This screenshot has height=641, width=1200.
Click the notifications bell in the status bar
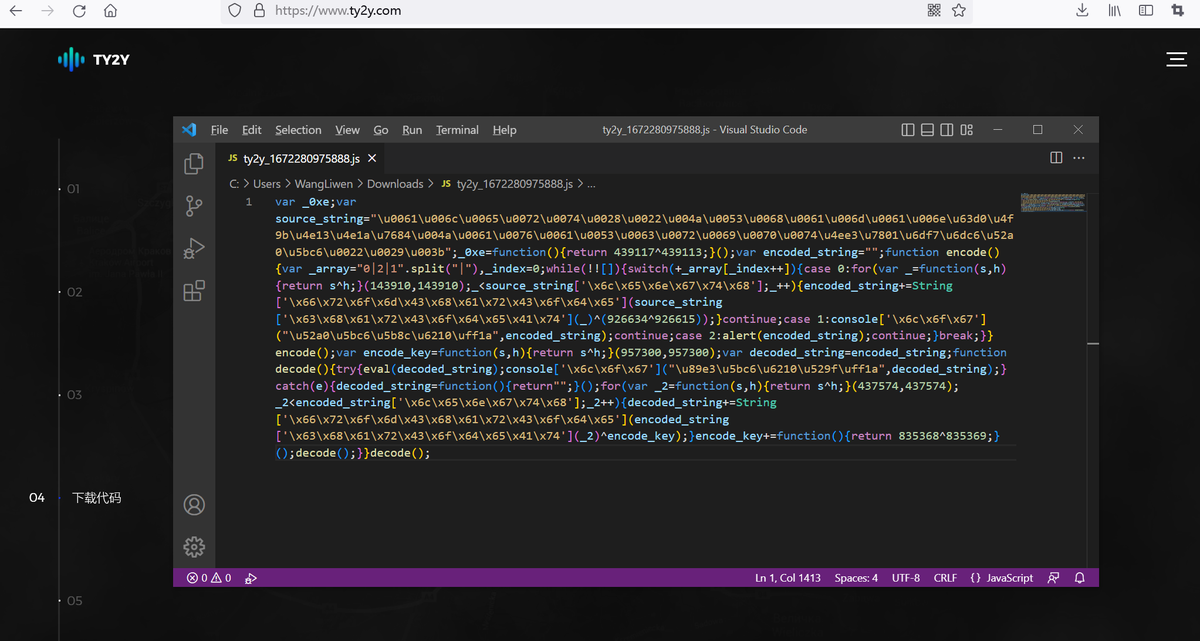pyautogui.click(x=1080, y=578)
